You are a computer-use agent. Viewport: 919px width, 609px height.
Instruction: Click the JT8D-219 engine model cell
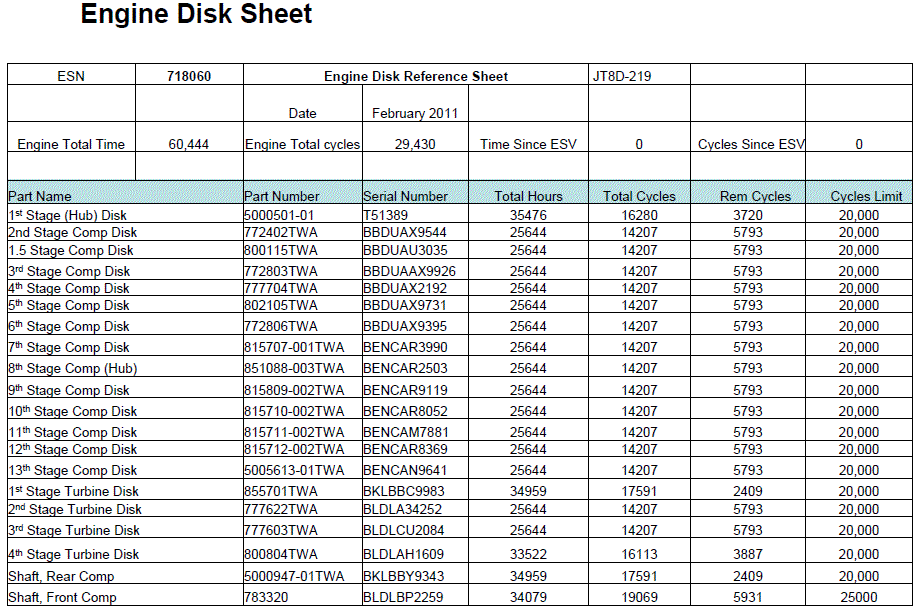622,76
